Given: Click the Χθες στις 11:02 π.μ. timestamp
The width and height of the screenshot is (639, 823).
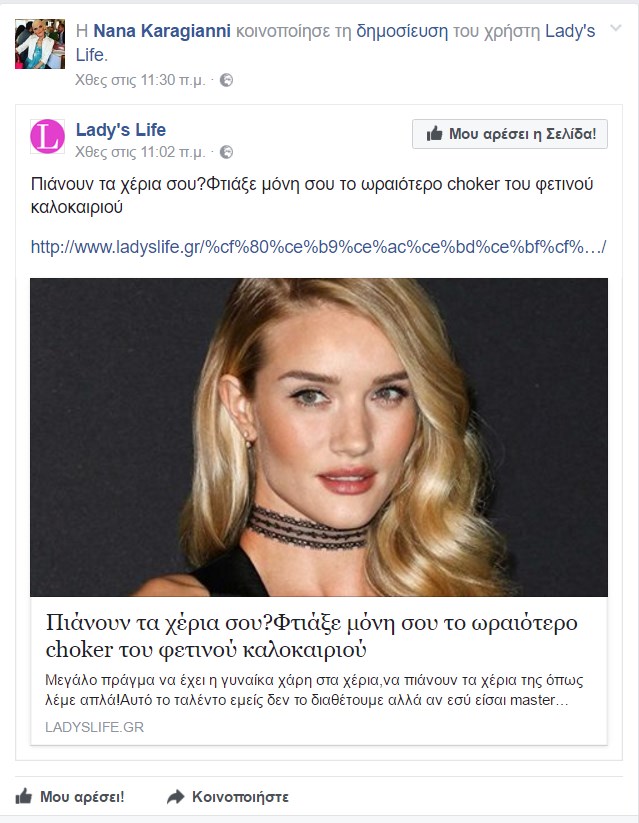Looking at the screenshot, I should pos(140,152).
